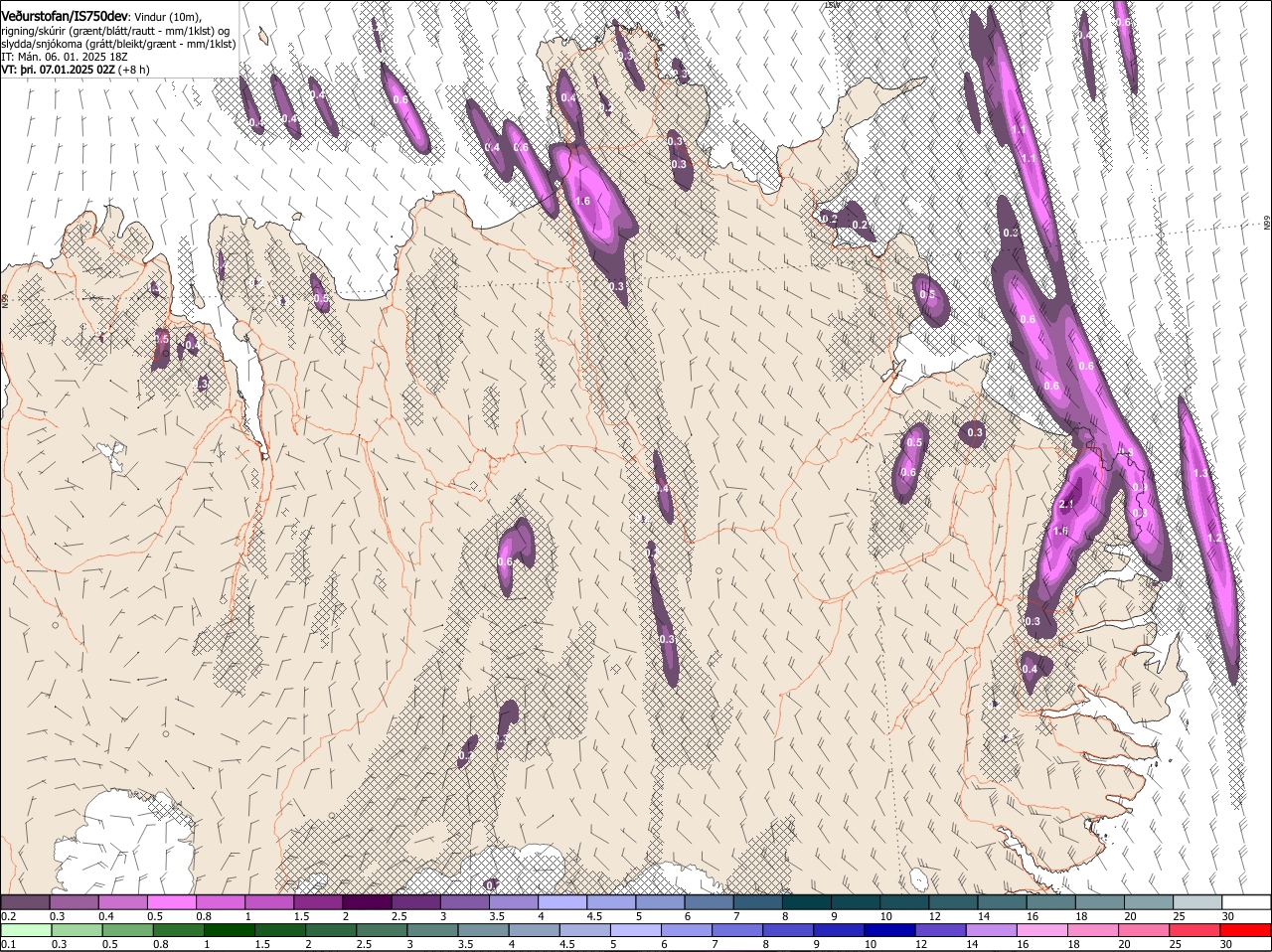Click the 1.2 precipitation value offshore east

(x=1212, y=538)
